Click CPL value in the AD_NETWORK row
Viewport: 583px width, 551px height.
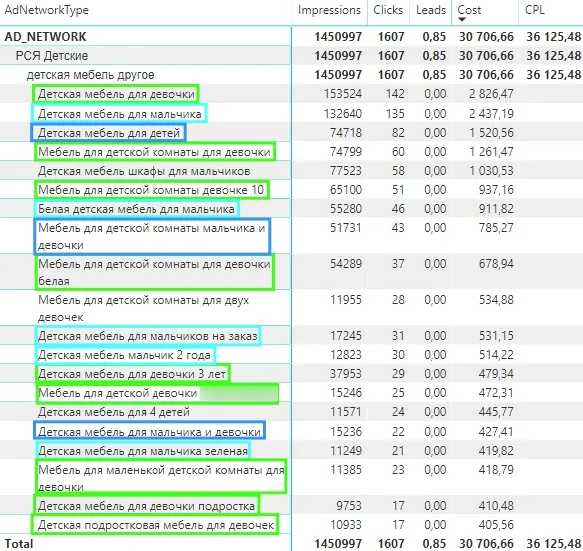coord(553,36)
